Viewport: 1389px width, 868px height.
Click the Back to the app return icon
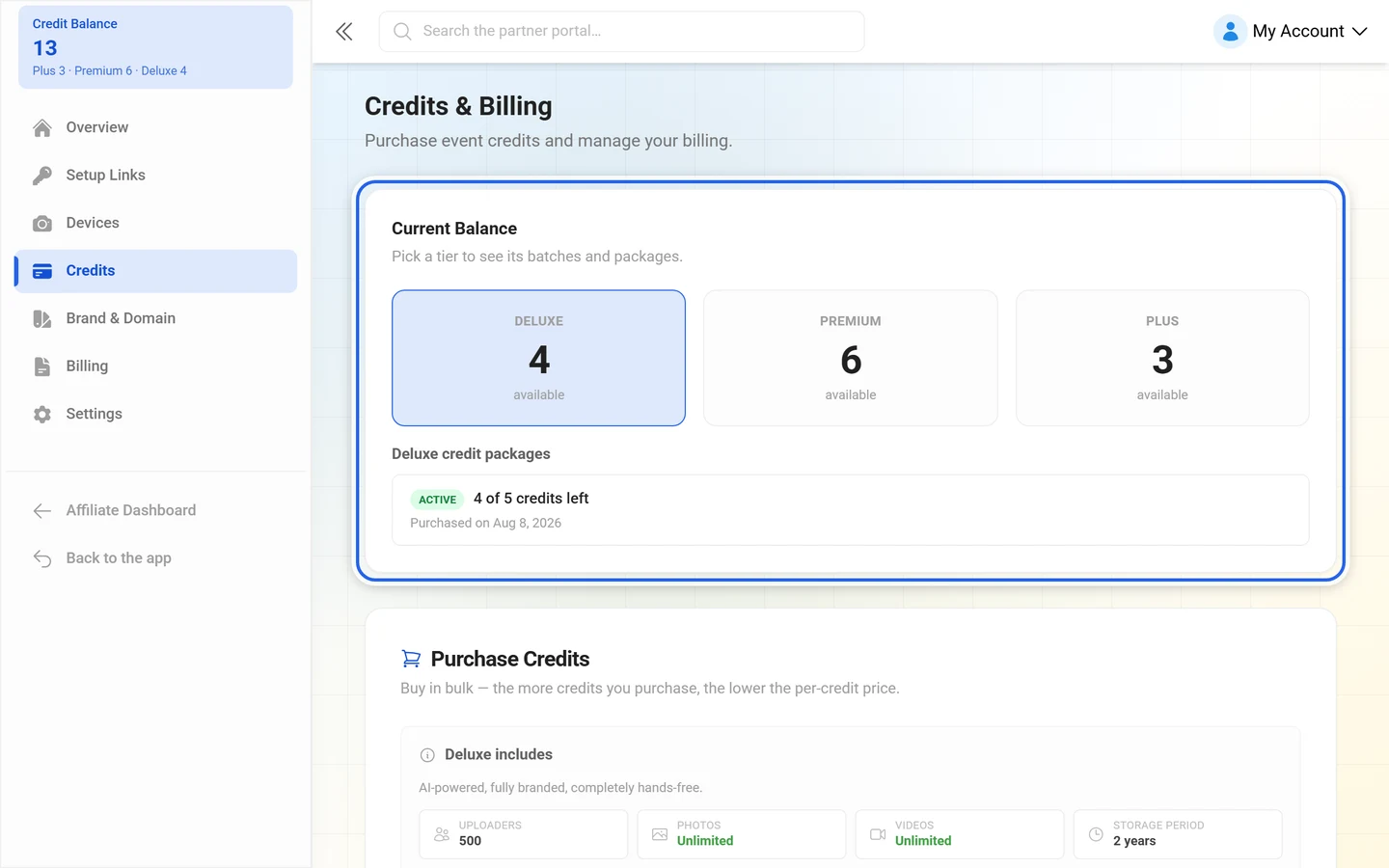(x=42, y=558)
